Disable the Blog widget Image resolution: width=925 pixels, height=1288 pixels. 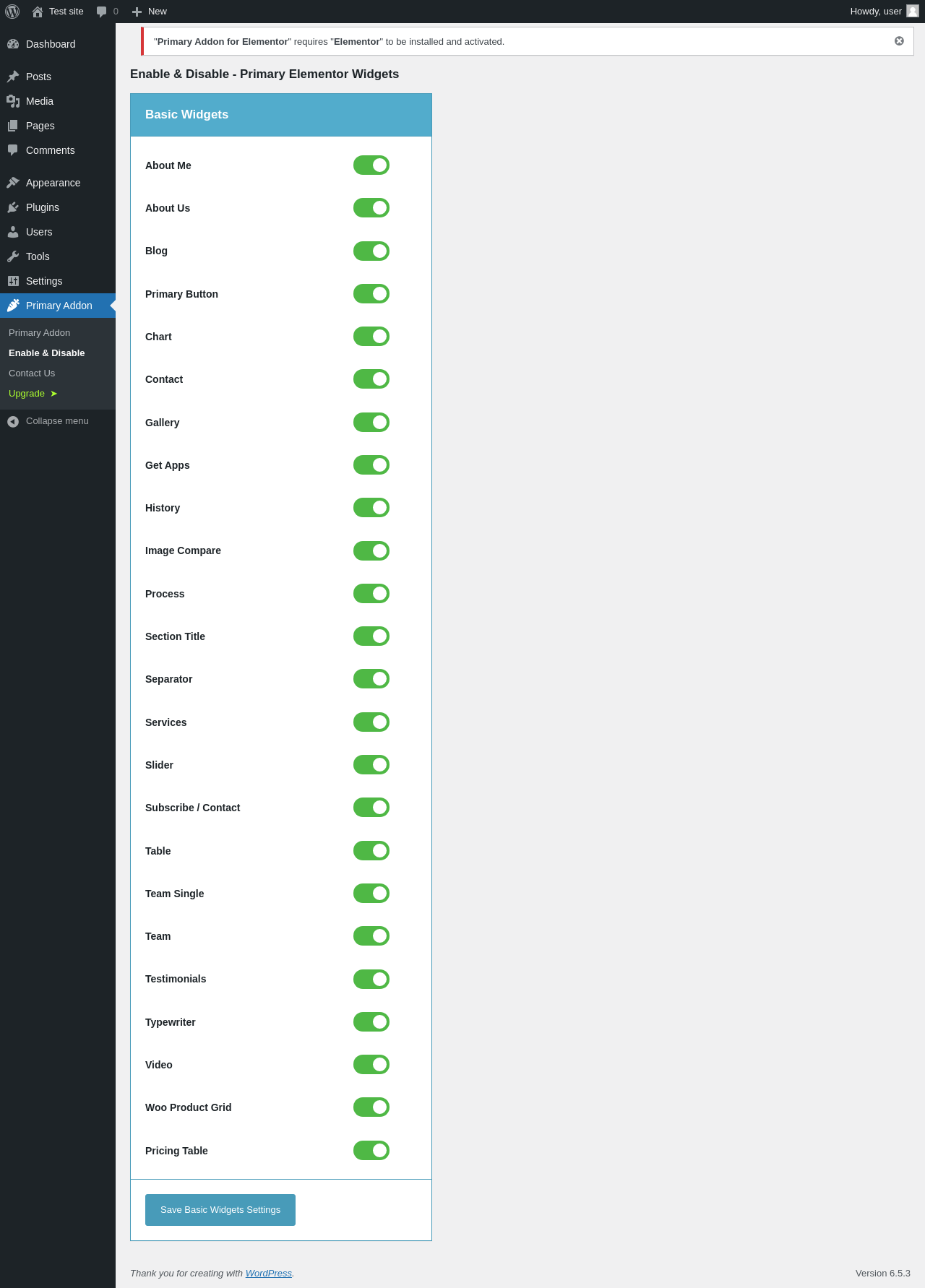(371, 251)
